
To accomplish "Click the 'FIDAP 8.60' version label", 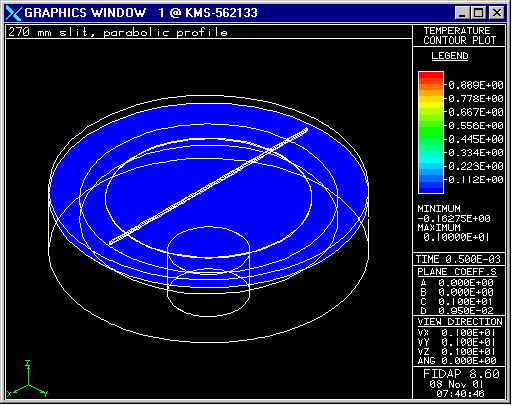I will 461,374.
